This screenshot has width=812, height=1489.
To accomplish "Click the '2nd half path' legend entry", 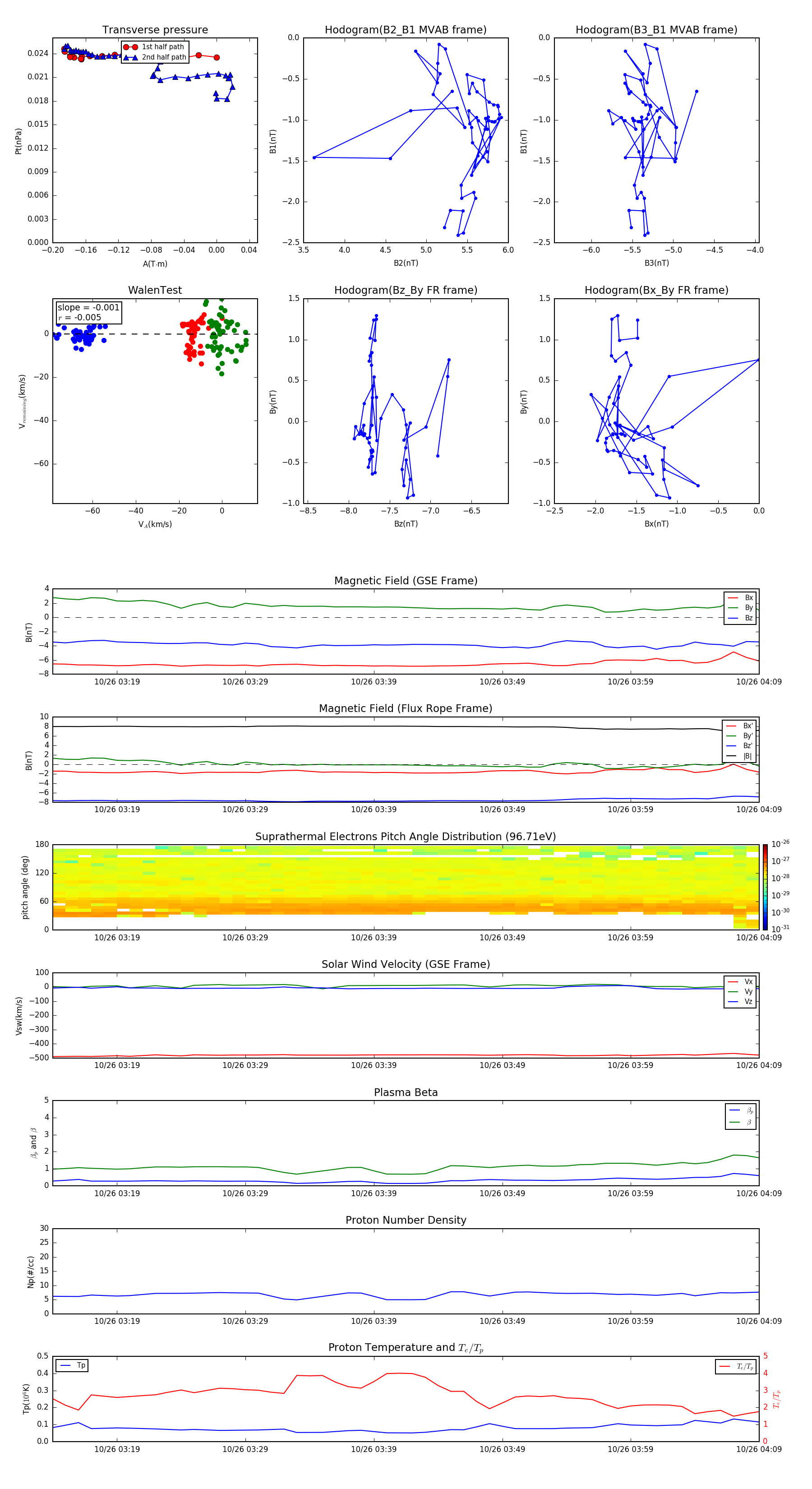I will pyautogui.click(x=155, y=57).
